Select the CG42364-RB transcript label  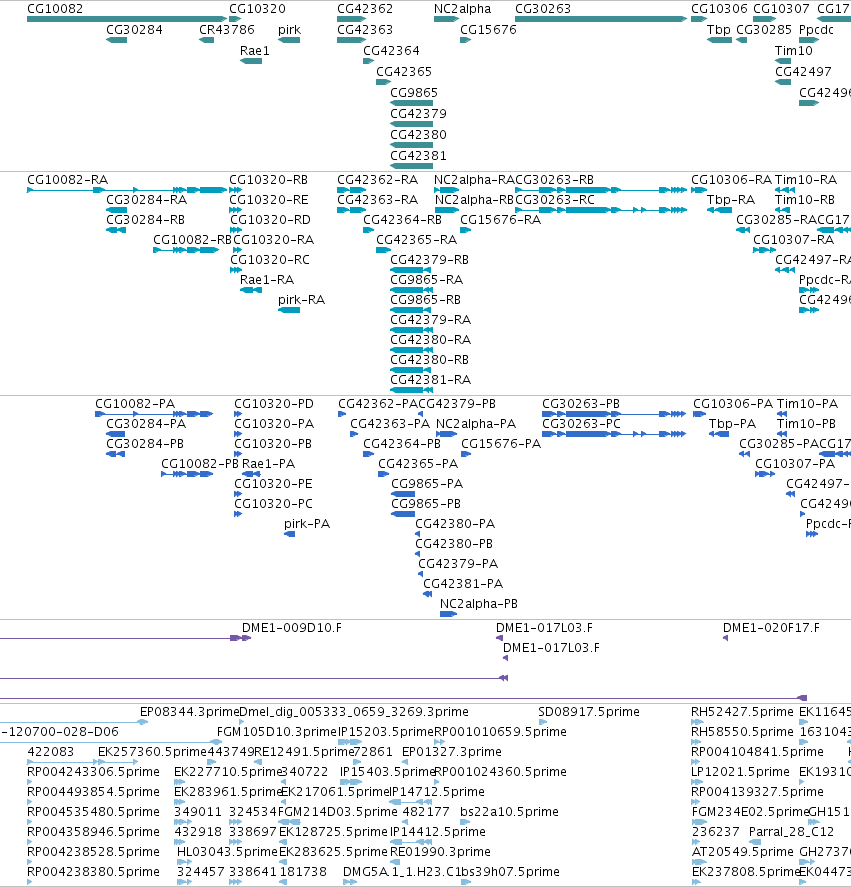(402, 220)
